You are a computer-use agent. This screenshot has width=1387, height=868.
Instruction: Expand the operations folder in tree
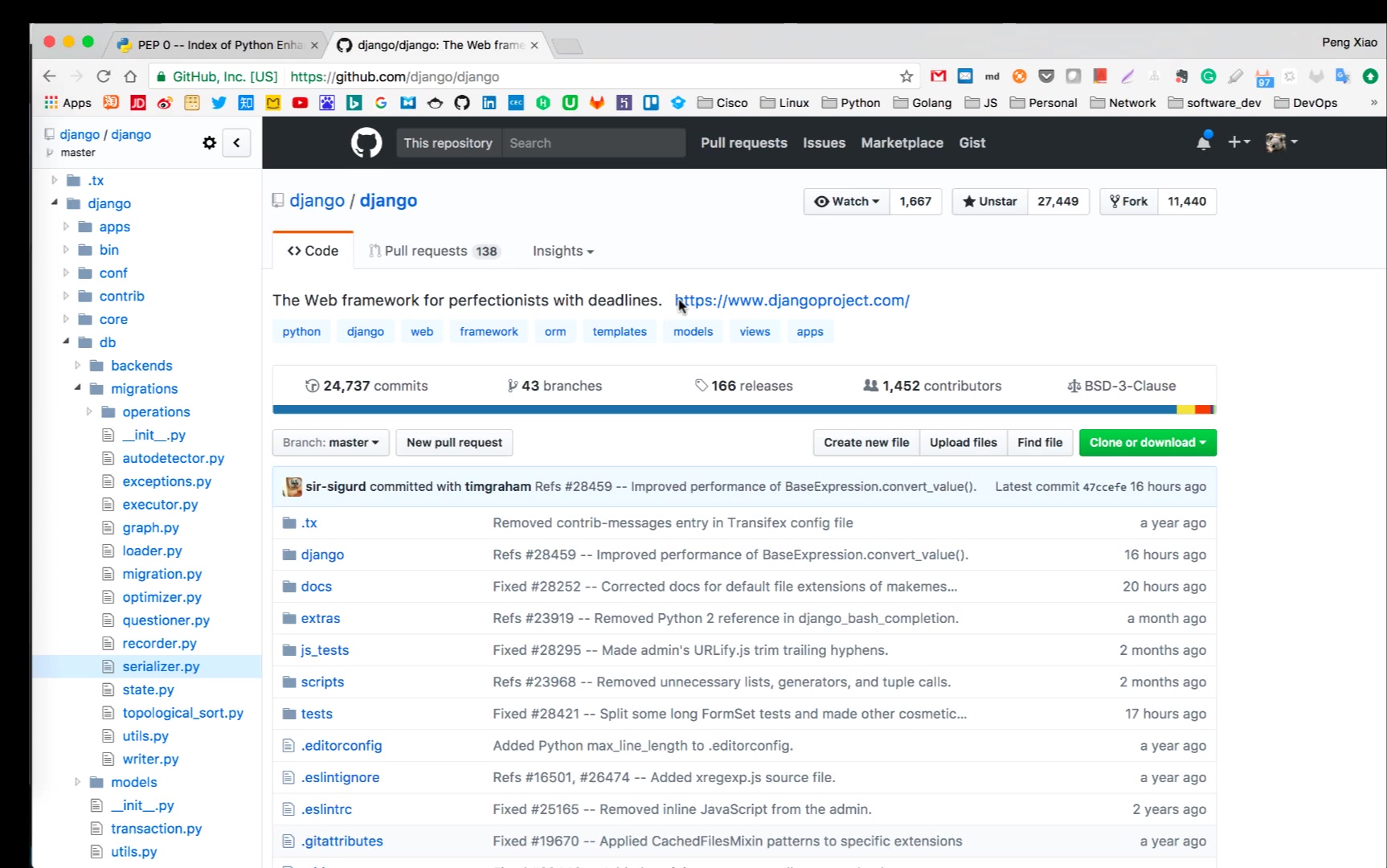89,411
